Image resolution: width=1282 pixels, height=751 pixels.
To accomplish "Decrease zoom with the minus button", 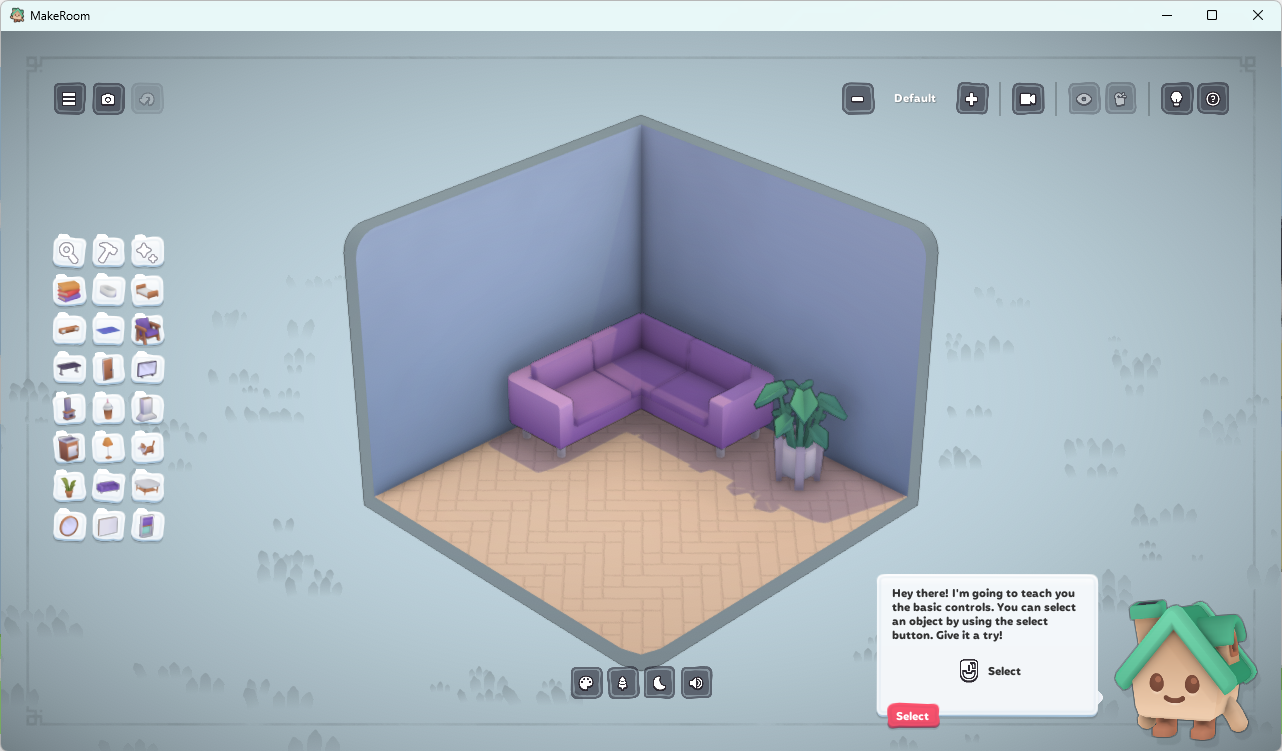I will 857,99.
